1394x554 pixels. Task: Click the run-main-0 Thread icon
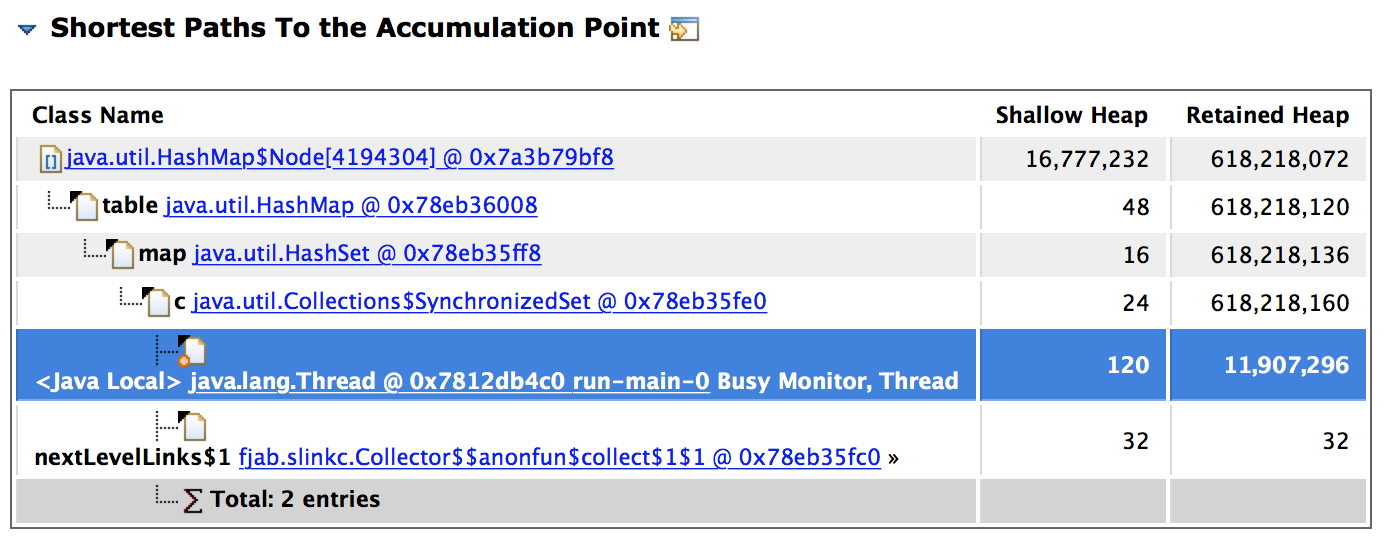(x=192, y=351)
